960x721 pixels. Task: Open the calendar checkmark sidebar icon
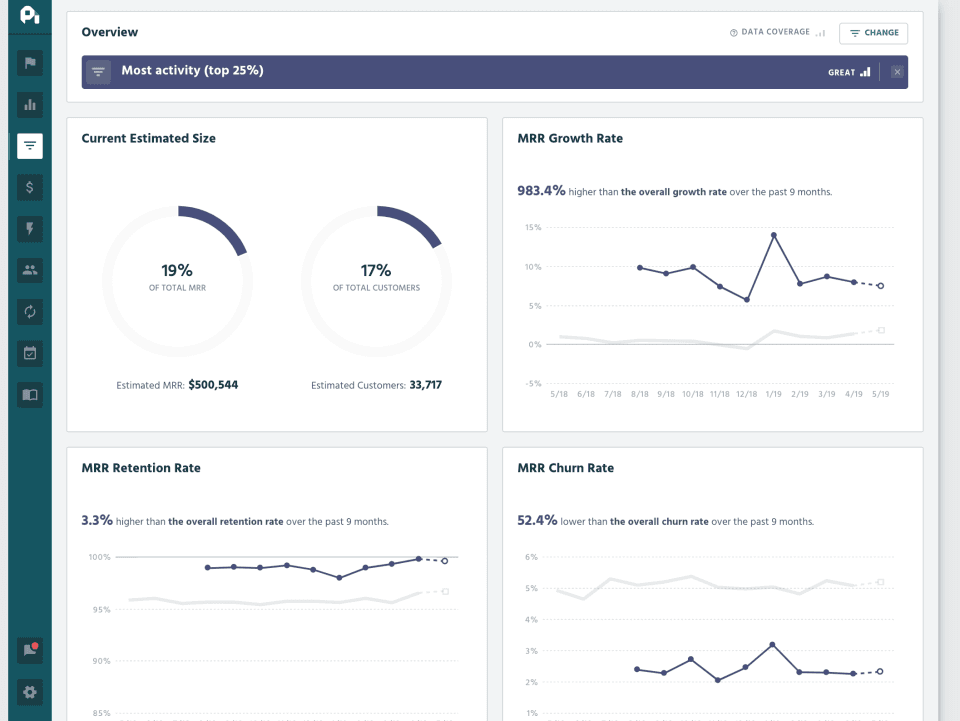(x=30, y=353)
